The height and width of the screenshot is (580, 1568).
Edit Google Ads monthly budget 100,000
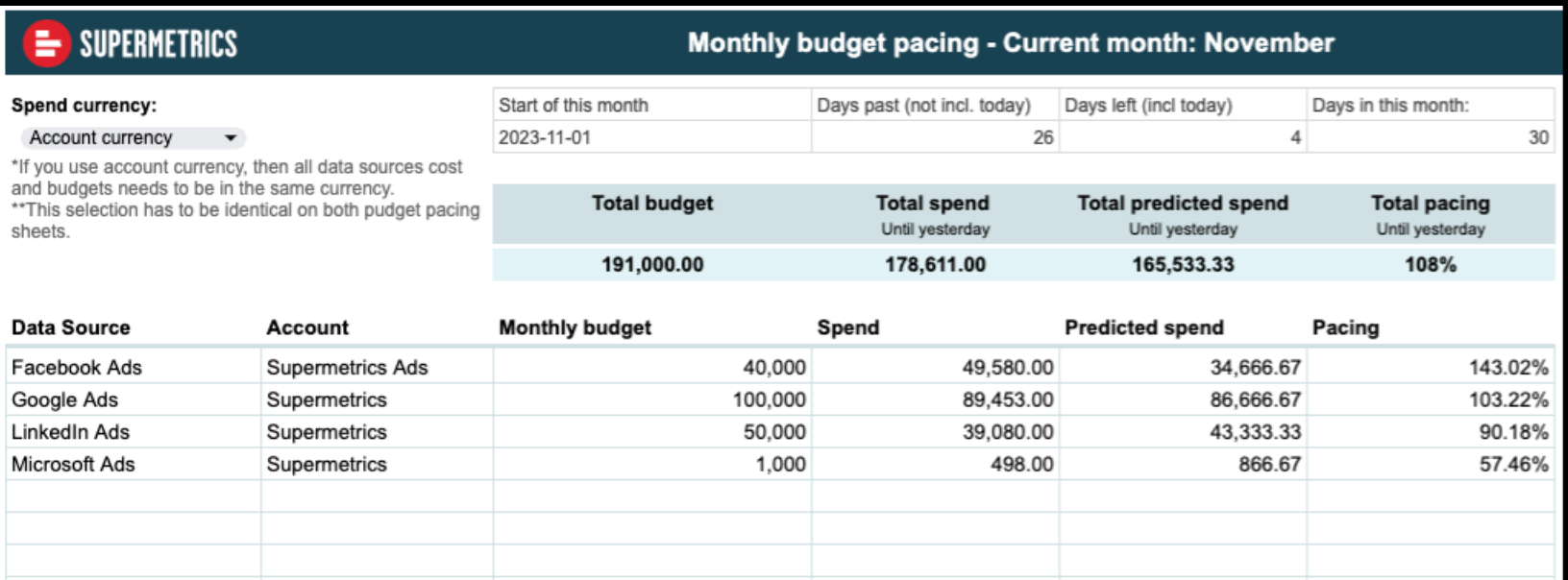pos(652,400)
